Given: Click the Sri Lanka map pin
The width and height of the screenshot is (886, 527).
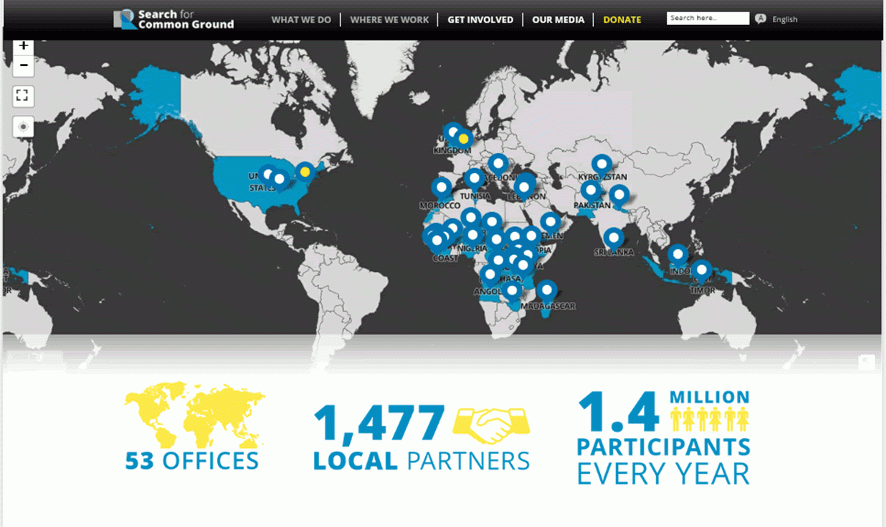Looking at the screenshot, I should pos(613,238).
